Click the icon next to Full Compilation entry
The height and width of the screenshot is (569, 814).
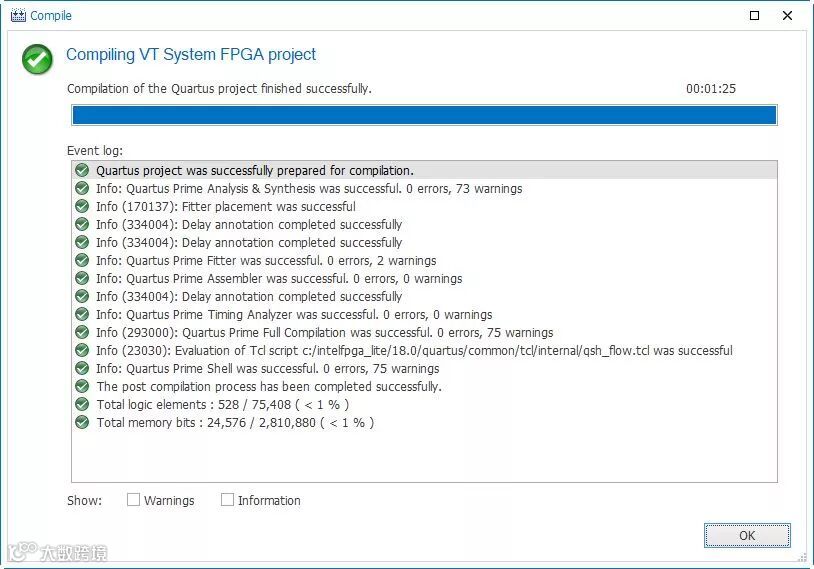82,333
